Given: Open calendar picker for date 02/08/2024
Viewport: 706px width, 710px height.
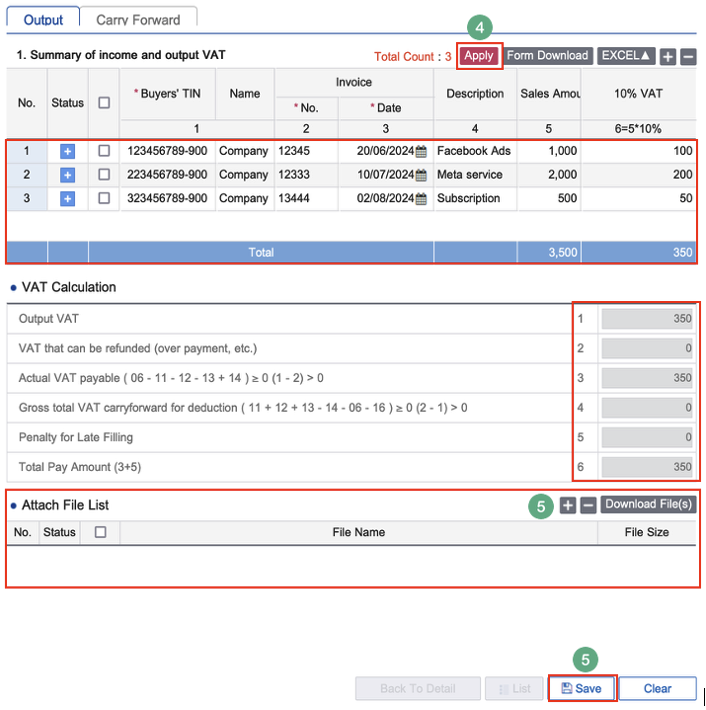Looking at the screenshot, I should (421, 198).
